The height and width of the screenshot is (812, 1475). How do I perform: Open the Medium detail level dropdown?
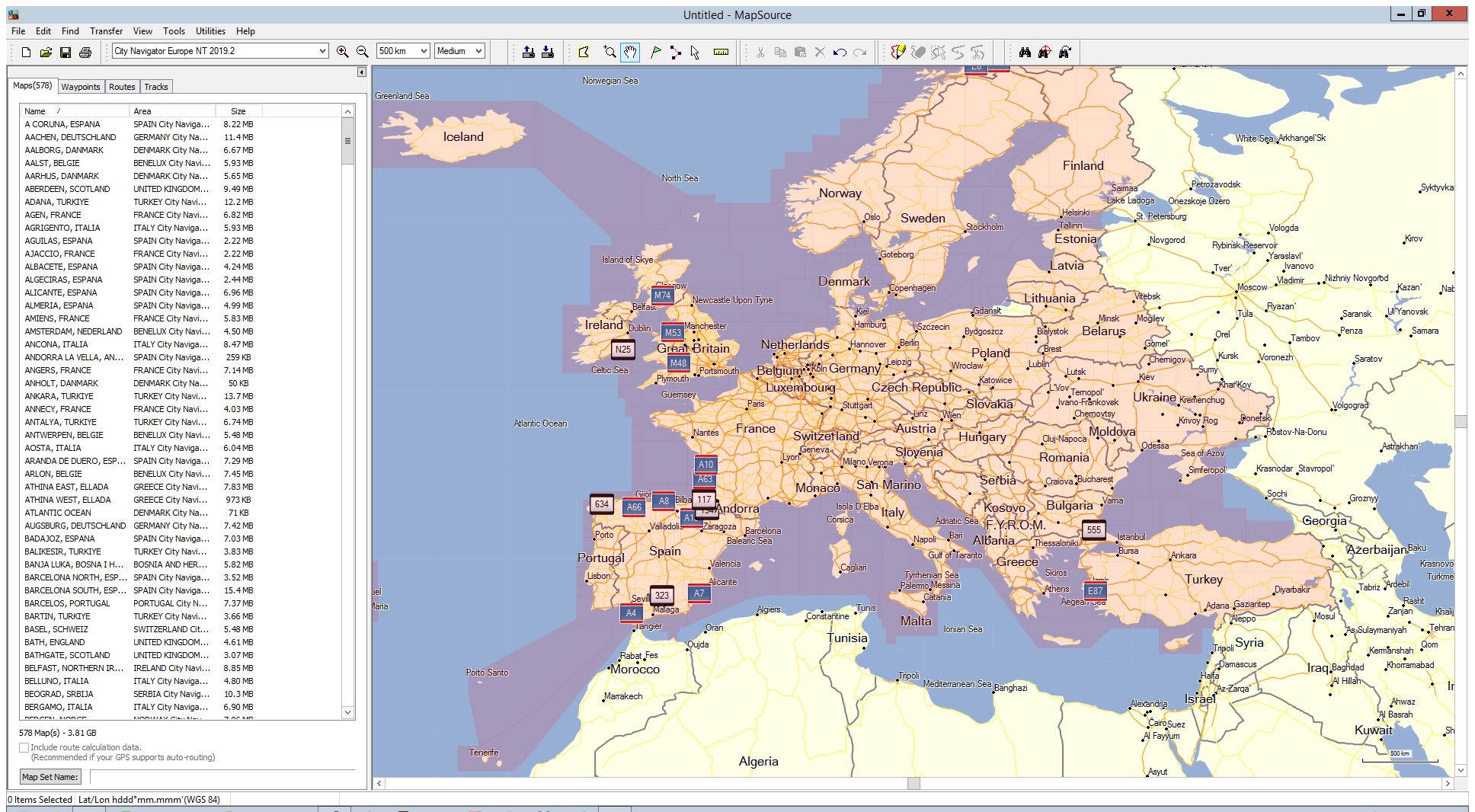tap(478, 51)
